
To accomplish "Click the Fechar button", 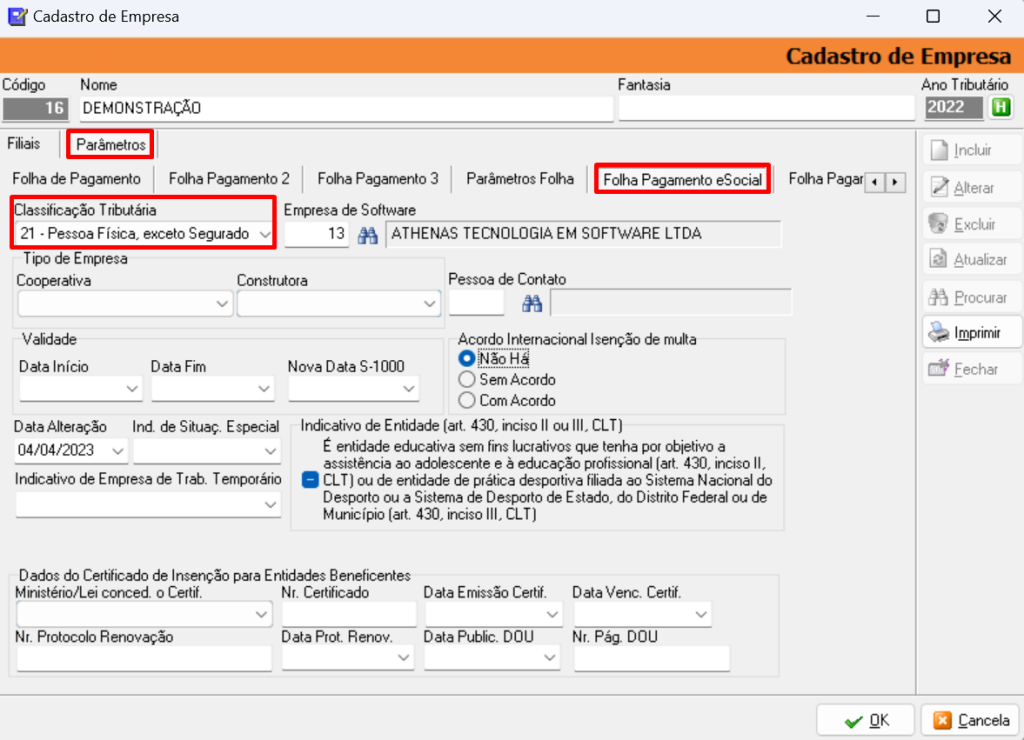I will point(972,370).
